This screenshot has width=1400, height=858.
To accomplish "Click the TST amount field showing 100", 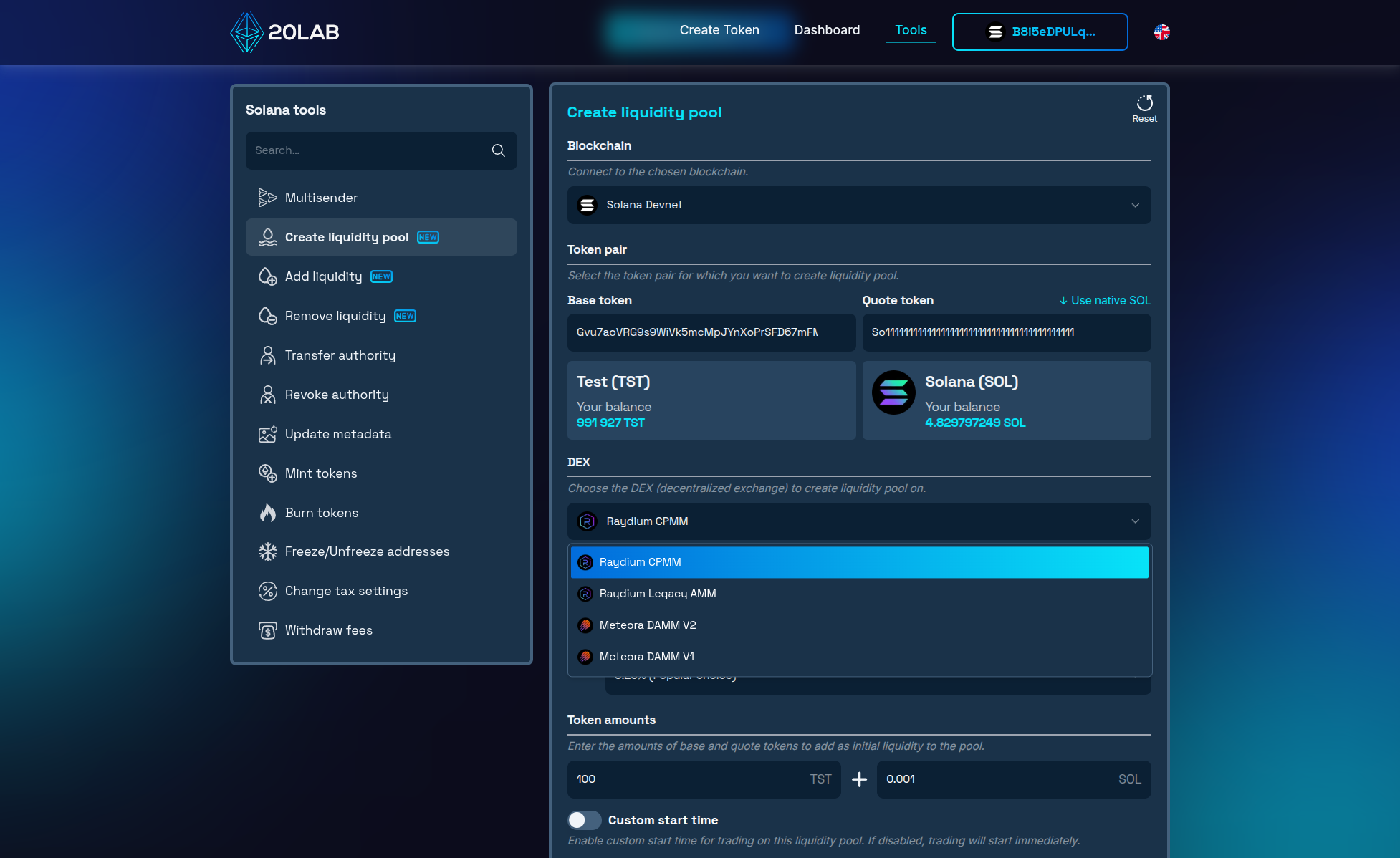I will pos(704,779).
